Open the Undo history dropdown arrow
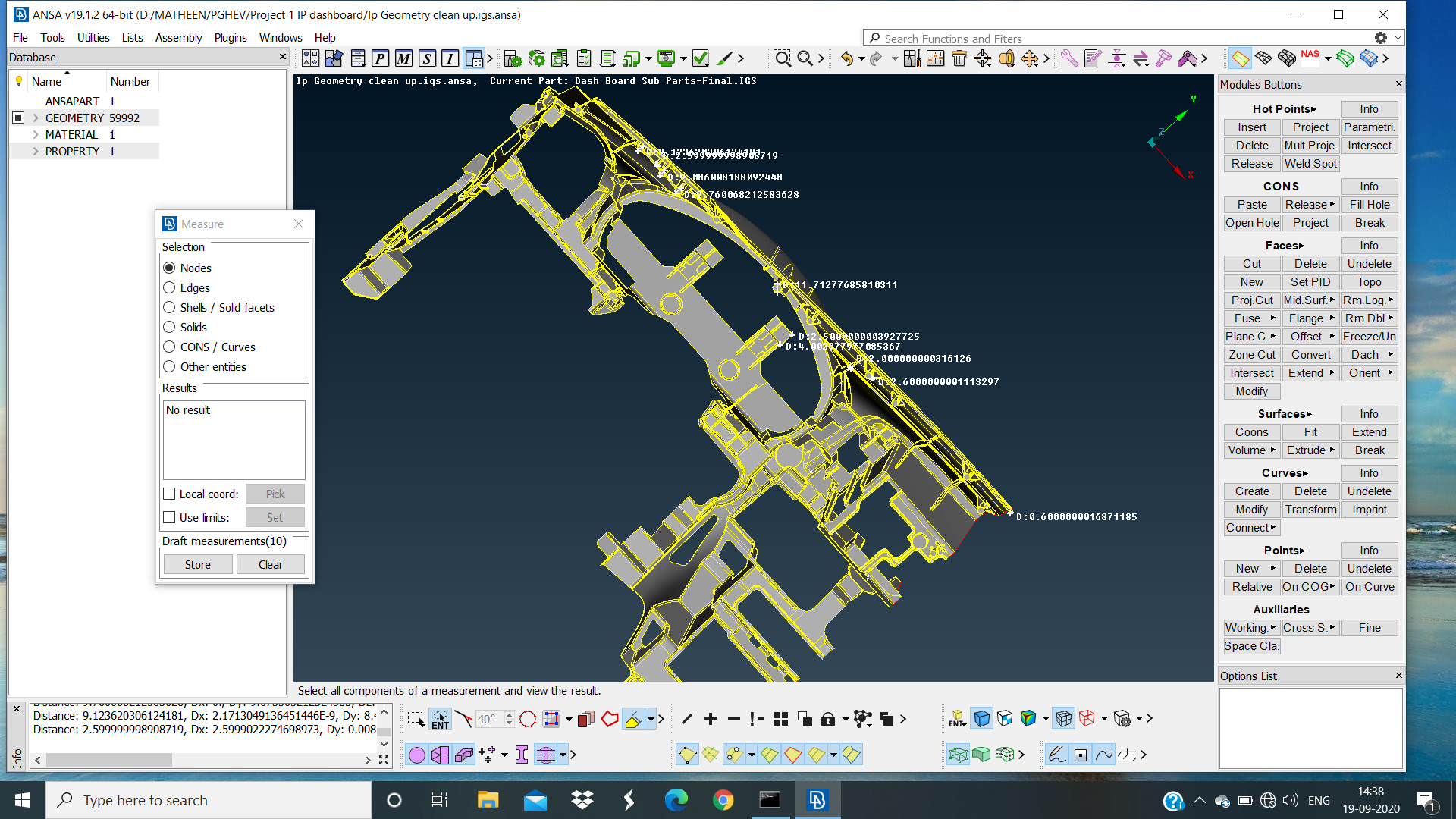 point(862,58)
